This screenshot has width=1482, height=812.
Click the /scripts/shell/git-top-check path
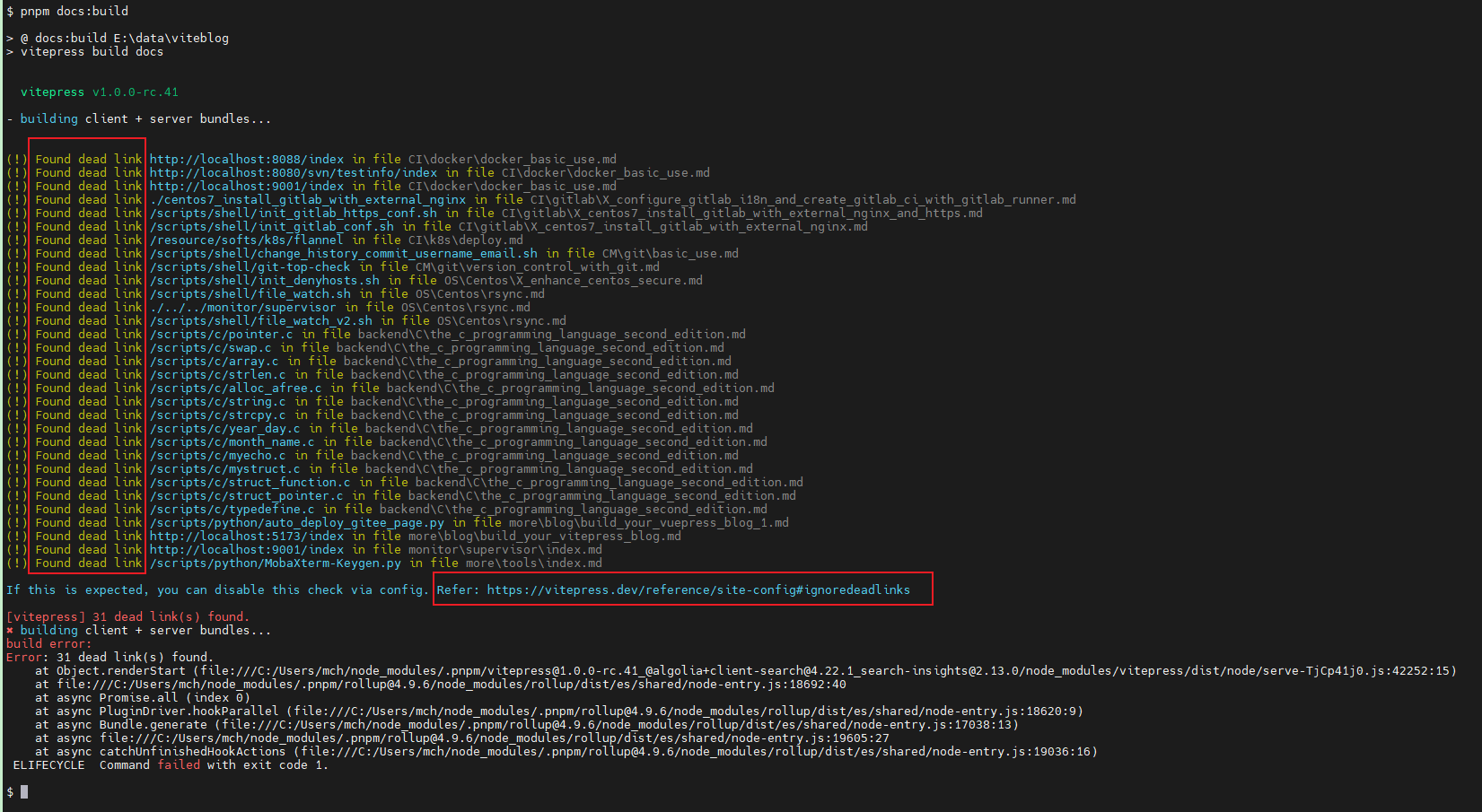[250, 266]
